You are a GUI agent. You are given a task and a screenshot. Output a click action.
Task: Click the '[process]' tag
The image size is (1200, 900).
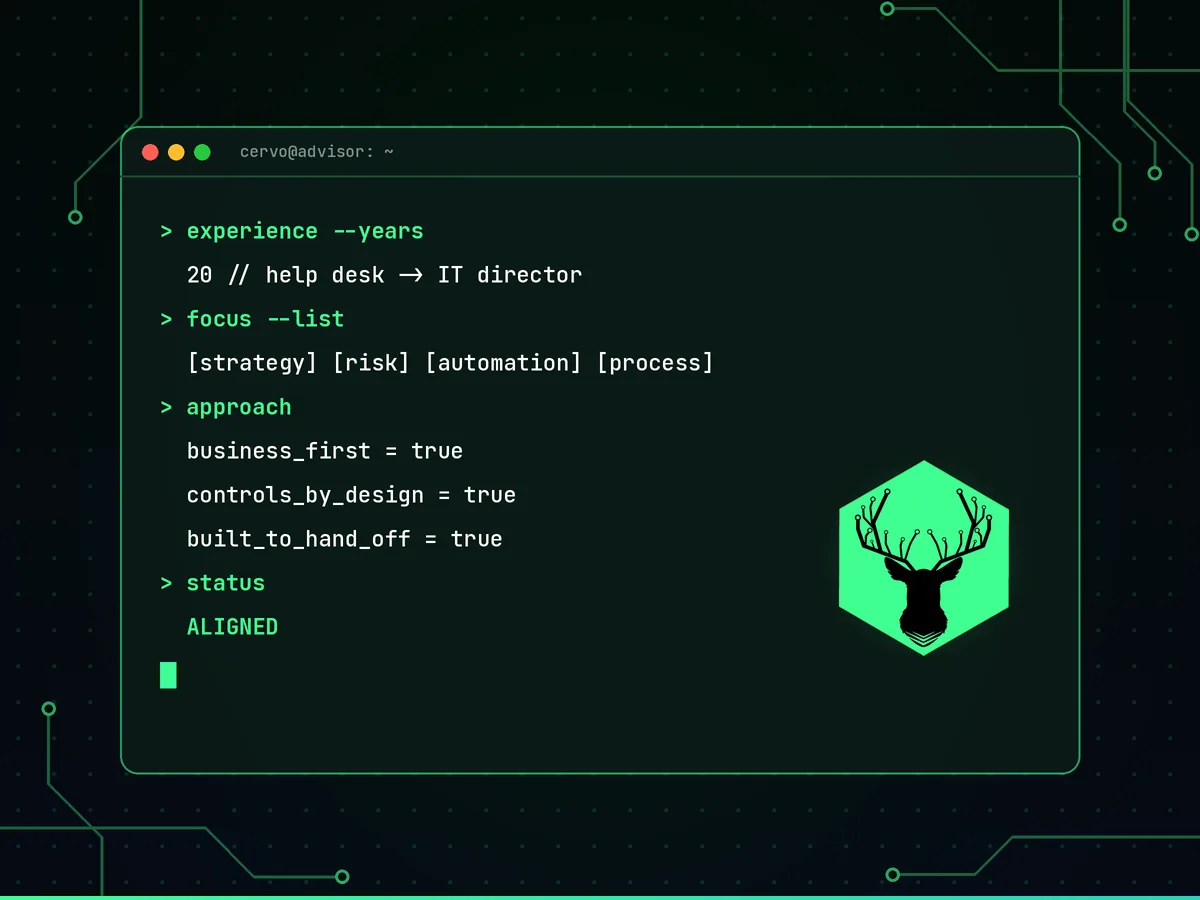pyautogui.click(x=655, y=363)
